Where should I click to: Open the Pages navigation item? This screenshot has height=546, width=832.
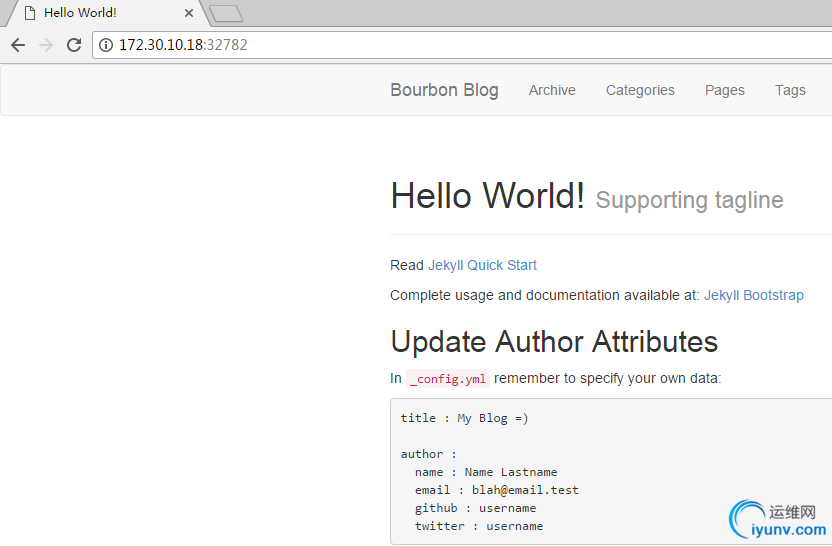tap(724, 90)
